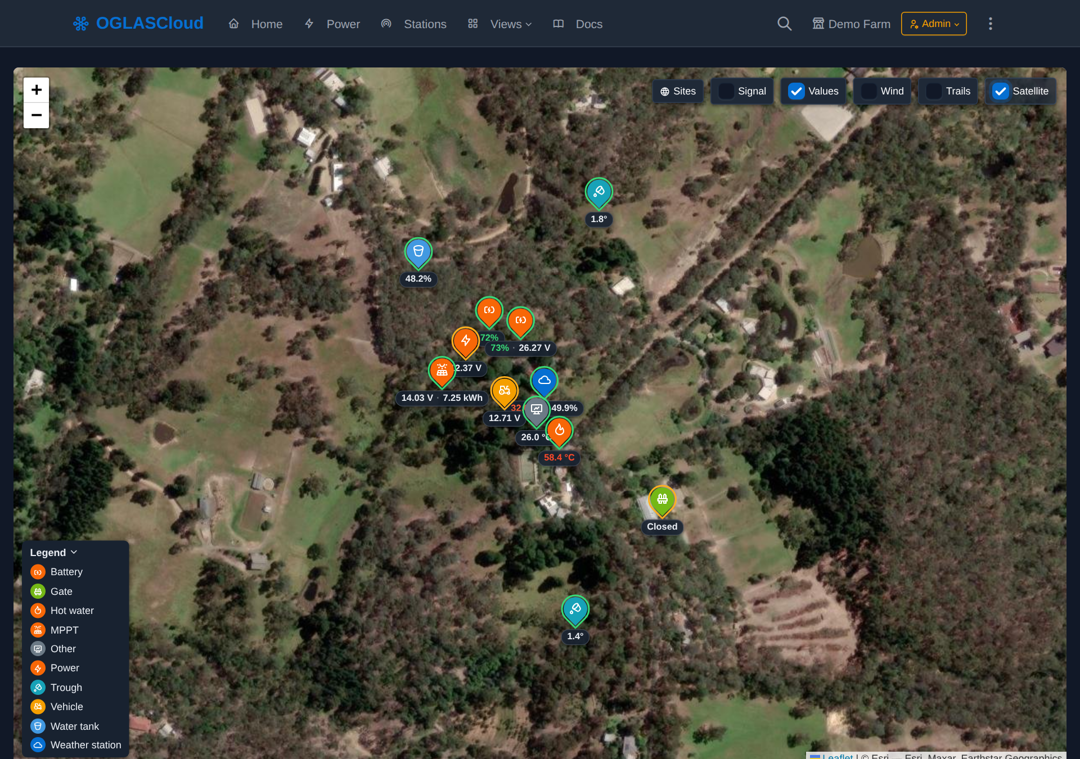The width and height of the screenshot is (1080, 759).
Task: Select the yellow vehicle marker
Action: pos(504,391)
